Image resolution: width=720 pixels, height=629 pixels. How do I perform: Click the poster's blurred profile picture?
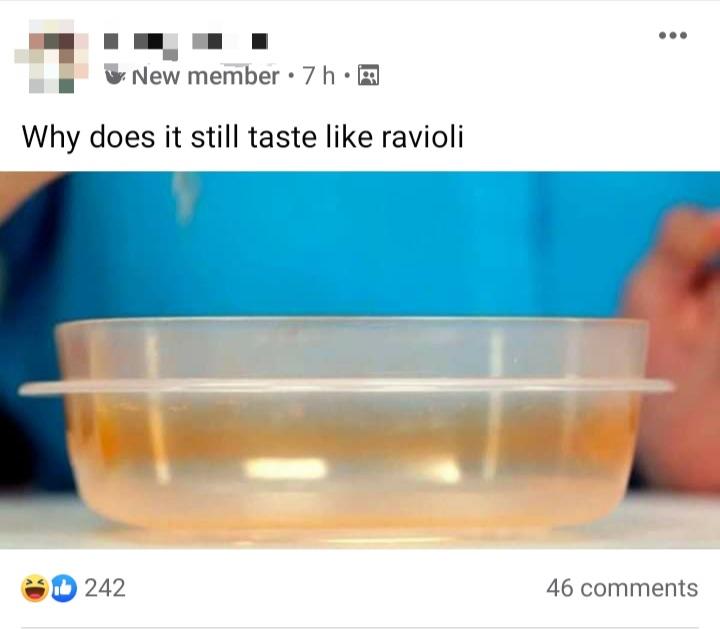(51, 56)
